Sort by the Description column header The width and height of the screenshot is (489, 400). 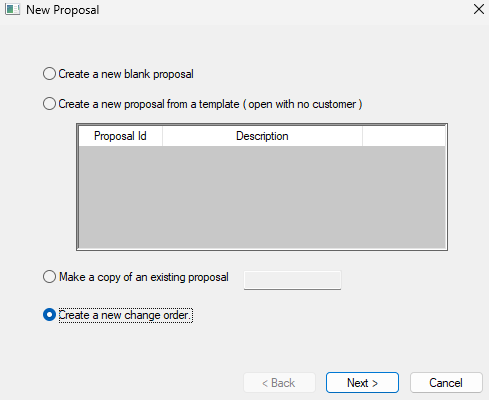tap(262, 136)
